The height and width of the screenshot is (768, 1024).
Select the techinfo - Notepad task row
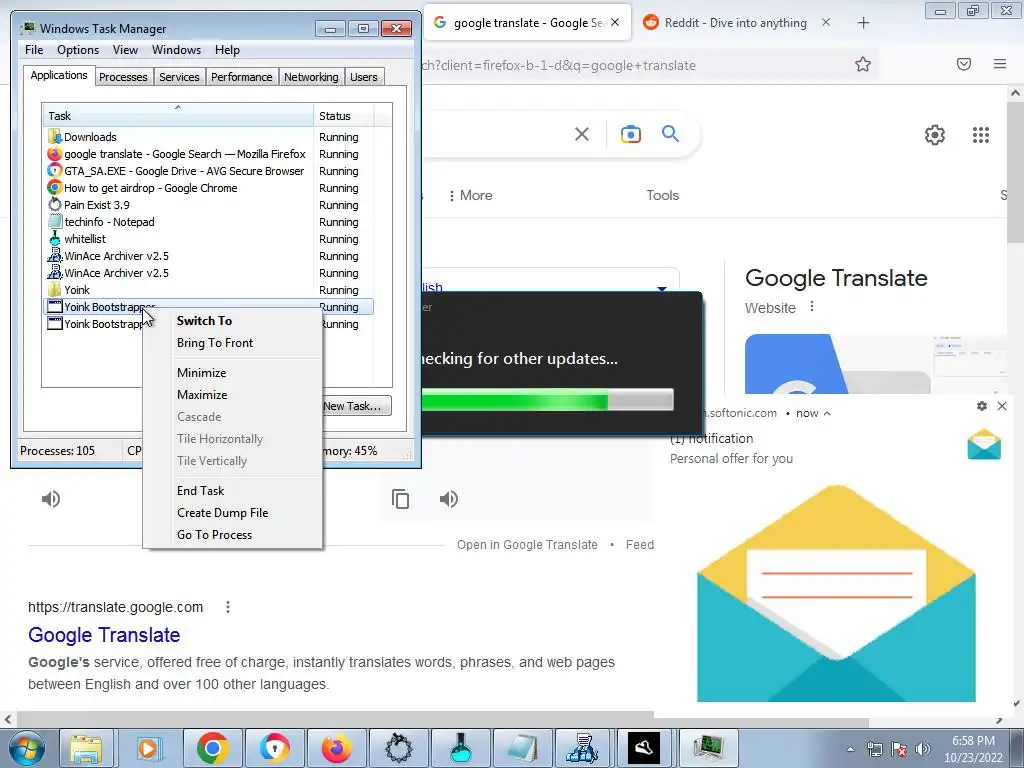208,222
